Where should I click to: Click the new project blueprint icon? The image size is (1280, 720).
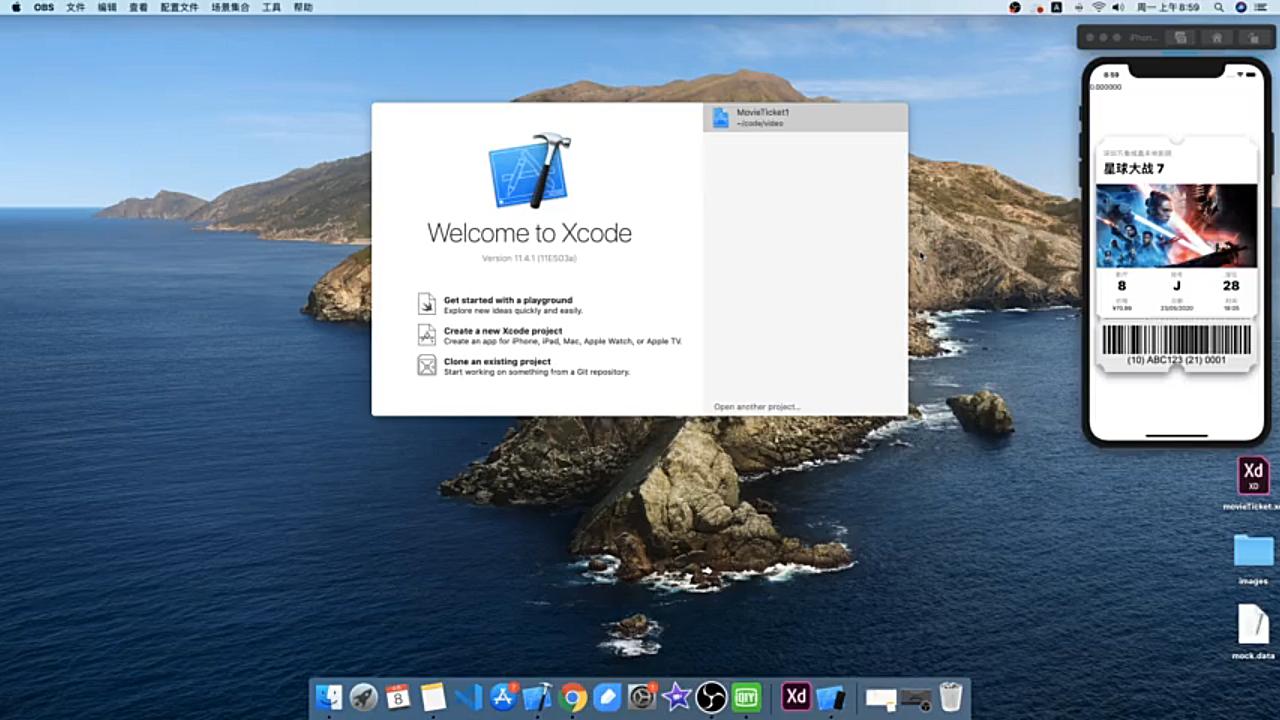point(427,335)
